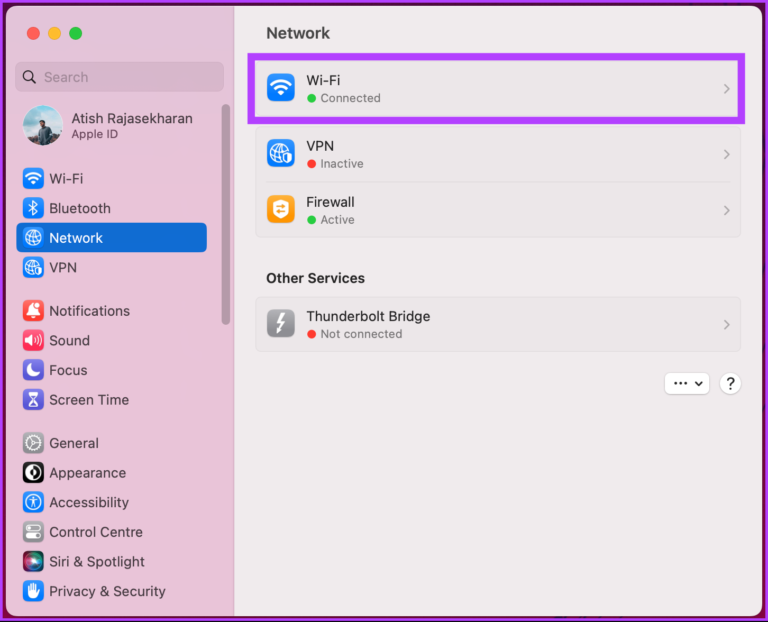
Task: Click the question mark help button
Action: click(x=730, y=383)
